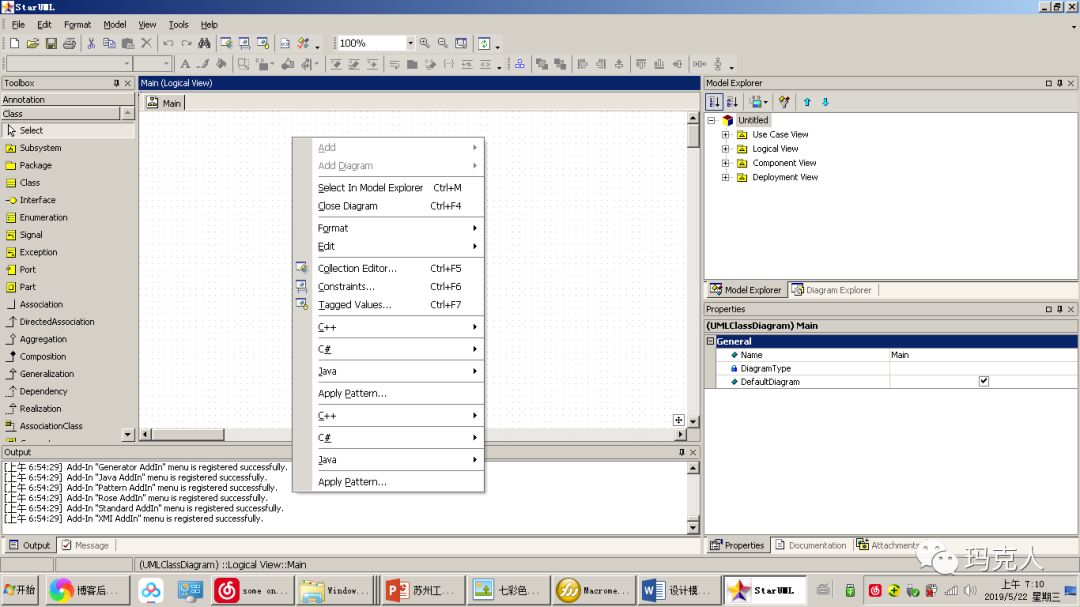Save the project with floppy disk icon
This screenshot has height=607, width=1080.
click(51, 43)
